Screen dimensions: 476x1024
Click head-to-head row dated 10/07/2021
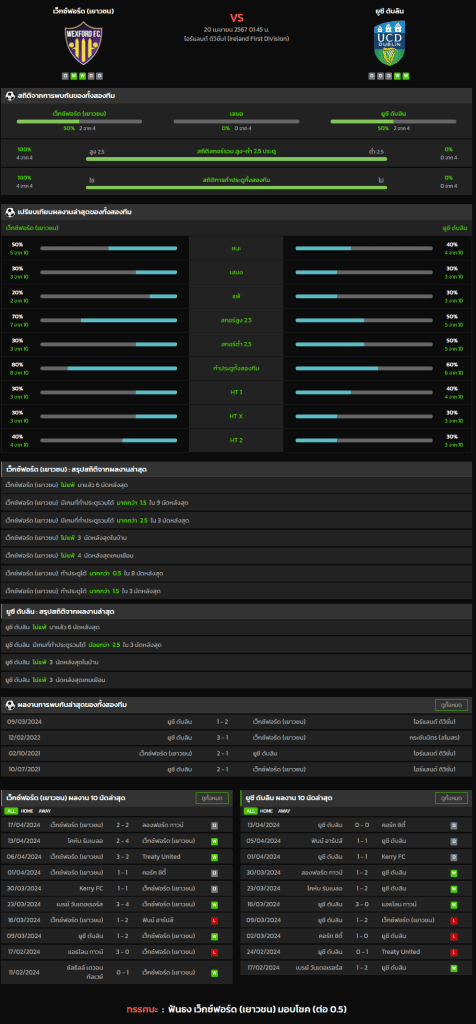236,769
